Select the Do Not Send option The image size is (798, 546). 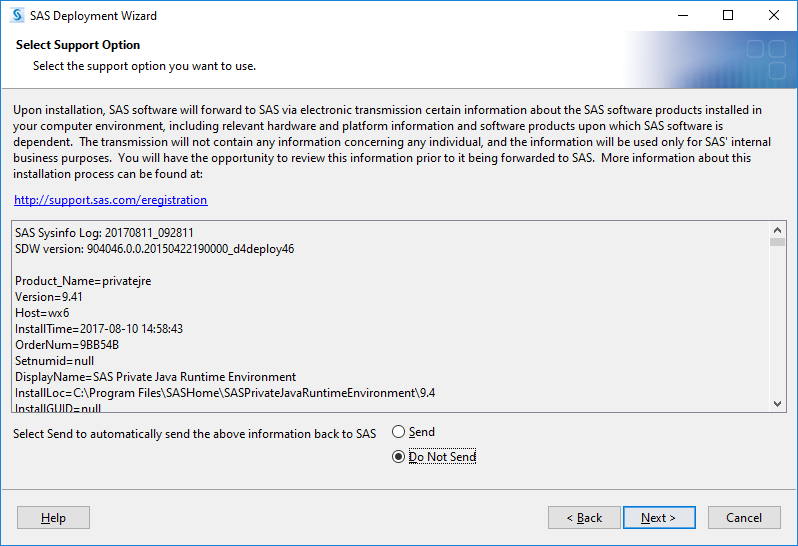tap(398, 457)
